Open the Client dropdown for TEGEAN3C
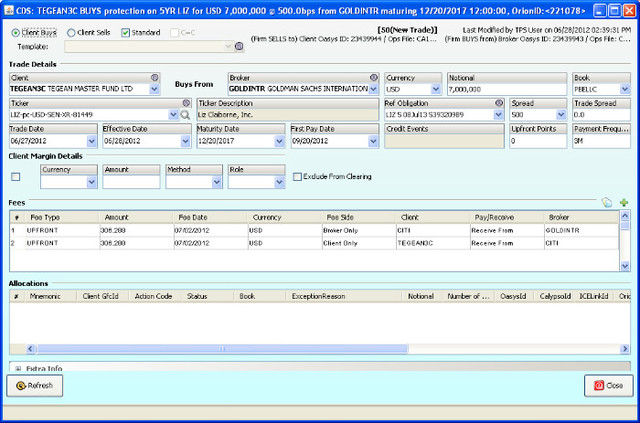This screenshot has width=640, height=423. 154,89
